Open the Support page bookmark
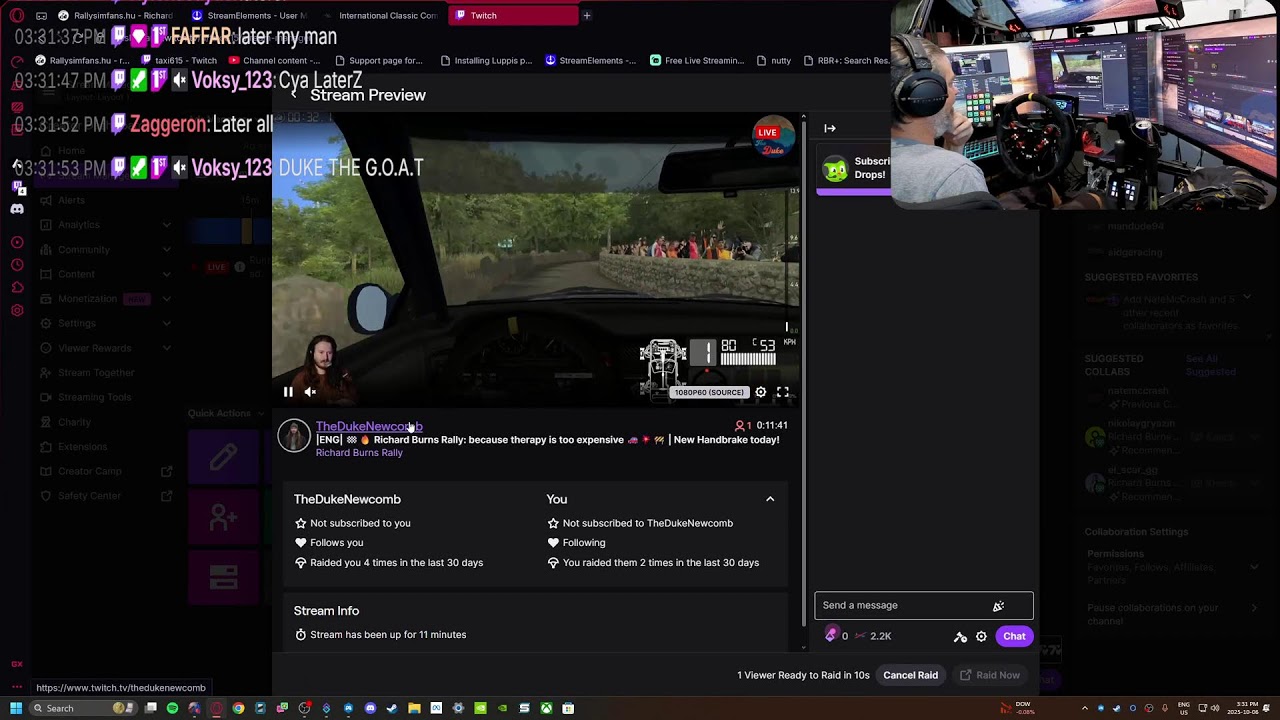Image resolution: width=1280 pixels, height=720 pixels. click(x=378, y=60)
